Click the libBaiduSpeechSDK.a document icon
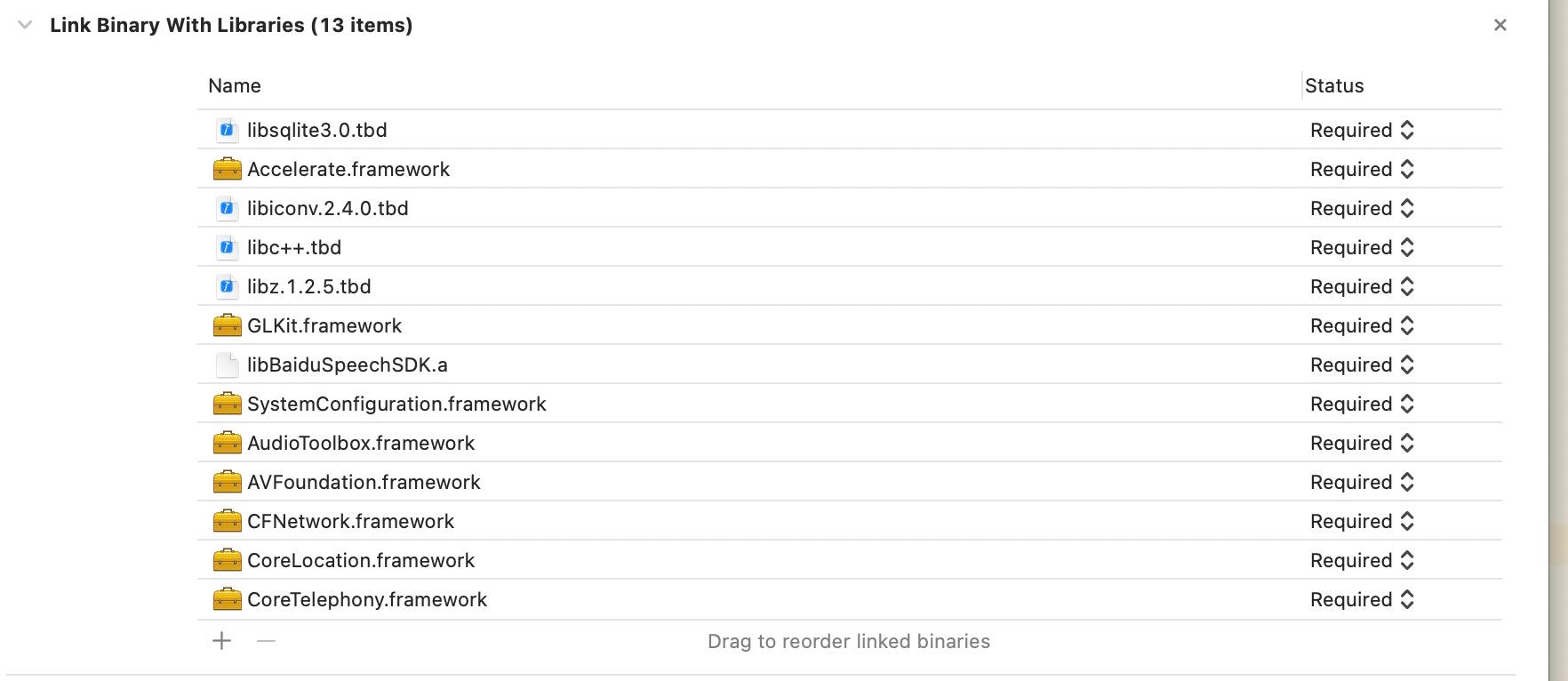This screenshot has width=1568, height=681. pos(228,365)
